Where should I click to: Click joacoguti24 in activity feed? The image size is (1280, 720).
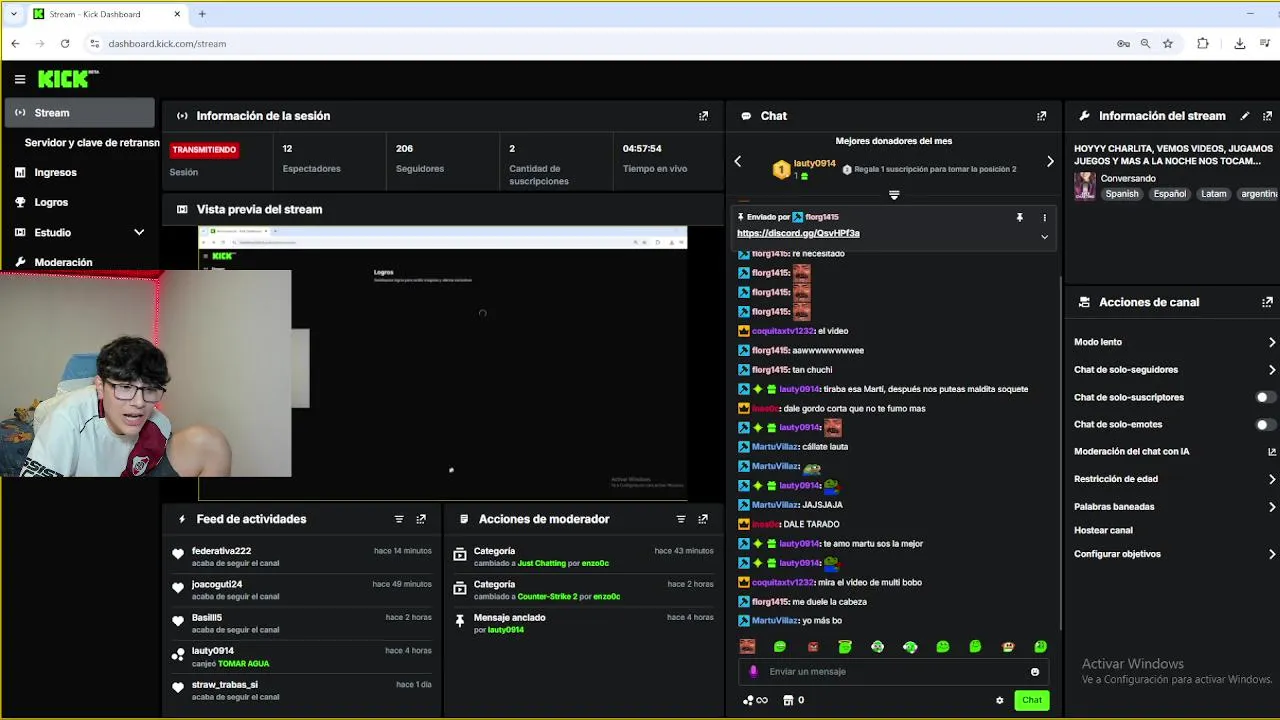(x=217, y=584)
